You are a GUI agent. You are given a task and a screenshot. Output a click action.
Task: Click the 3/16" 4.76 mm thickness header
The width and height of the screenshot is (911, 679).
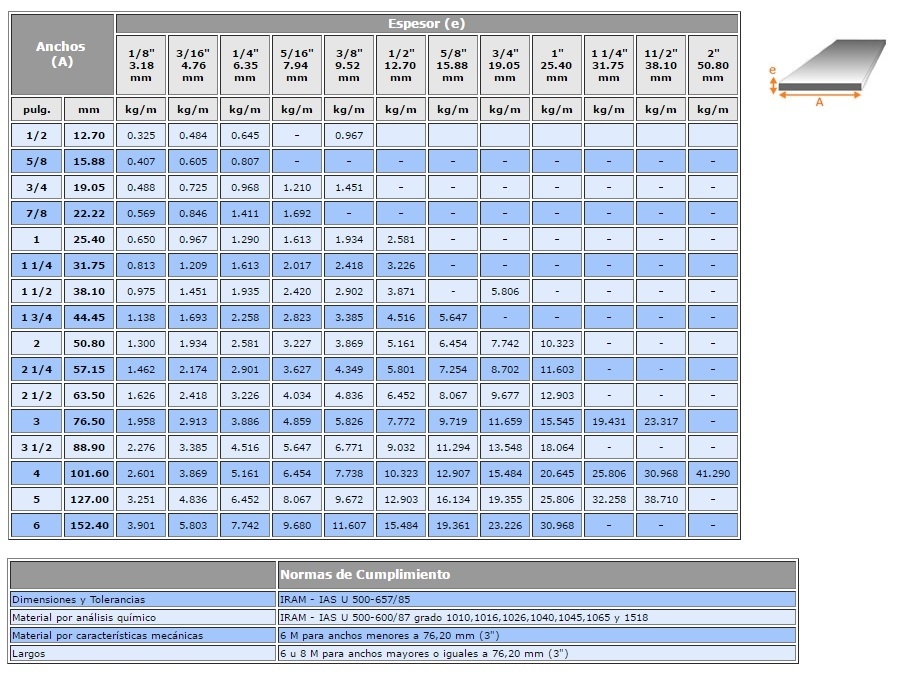pos(193,65)
